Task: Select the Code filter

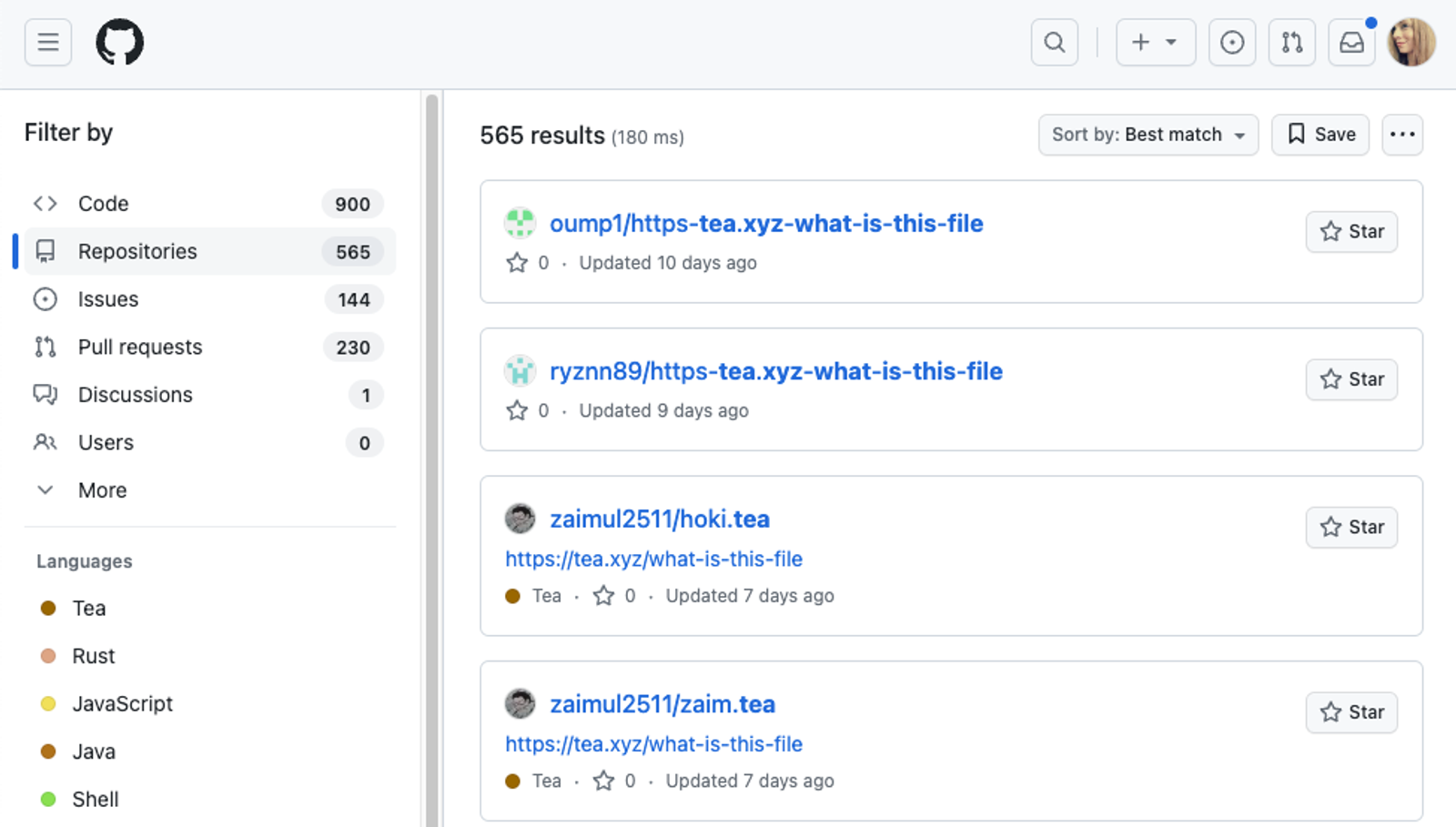Action: tap(208, 204)
